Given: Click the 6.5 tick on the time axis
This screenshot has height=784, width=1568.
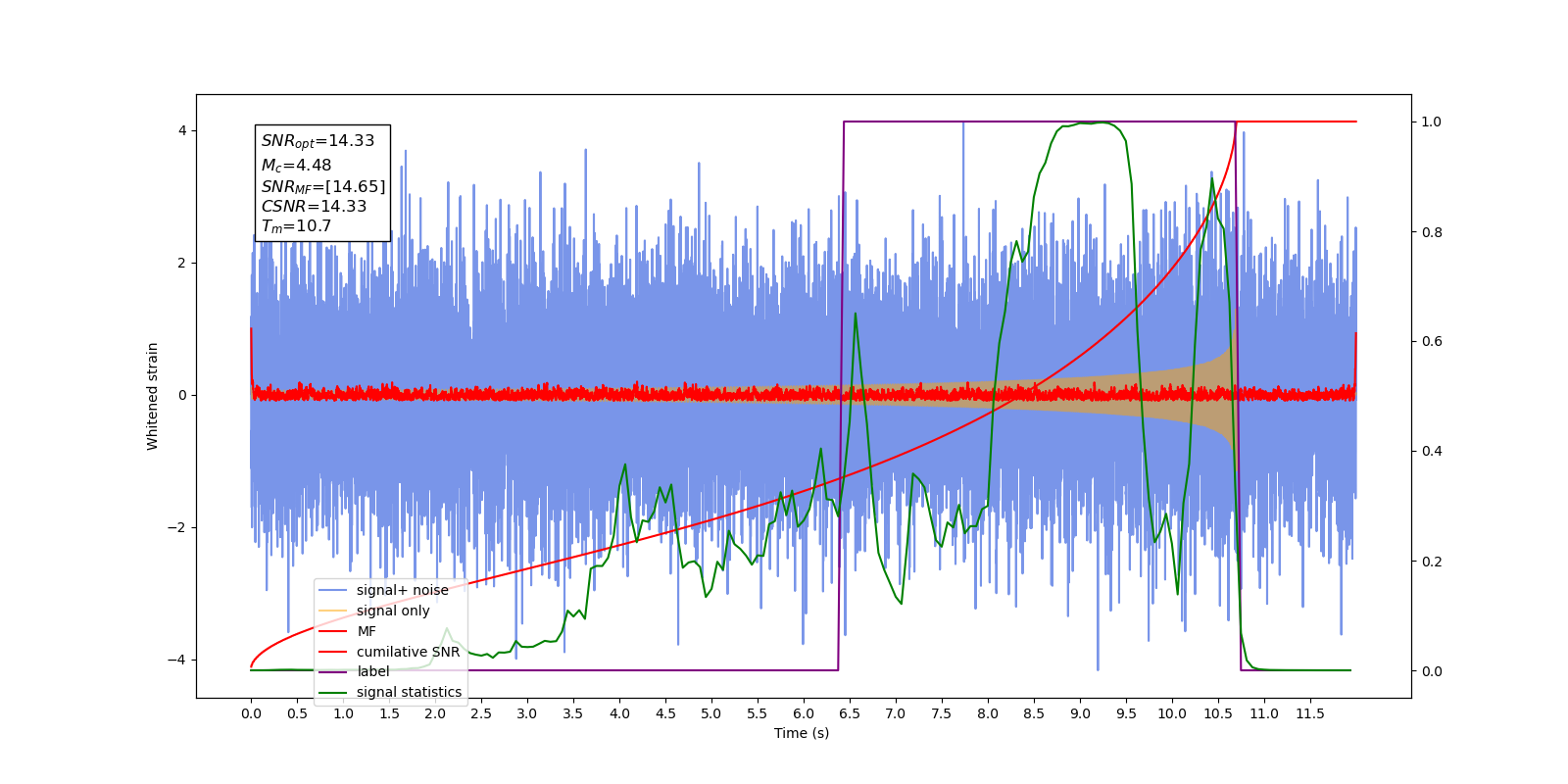Looking at the screenshot, I should click(x=850, y=713).
